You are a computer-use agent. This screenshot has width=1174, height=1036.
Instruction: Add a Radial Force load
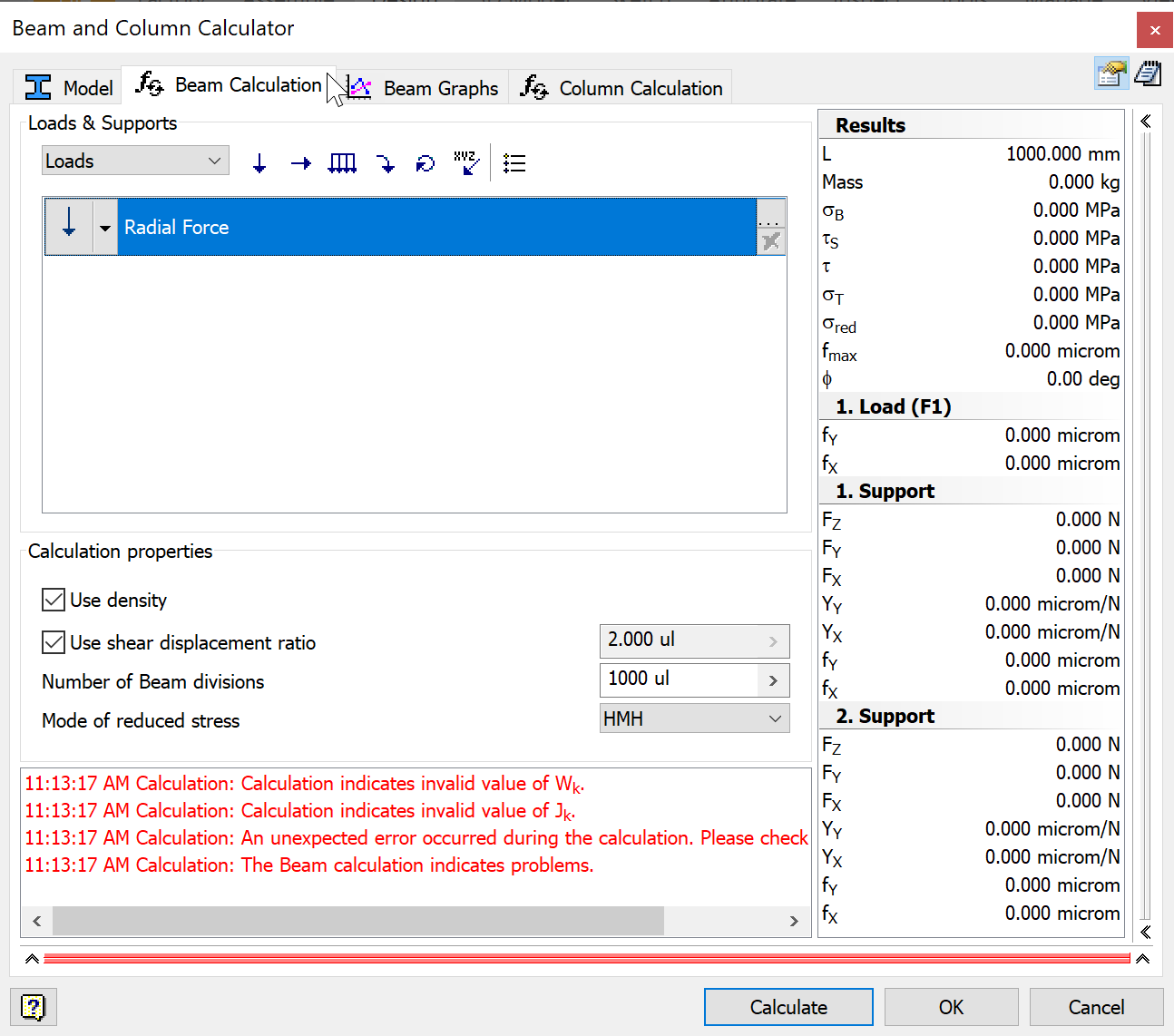[x=259, y=162]
